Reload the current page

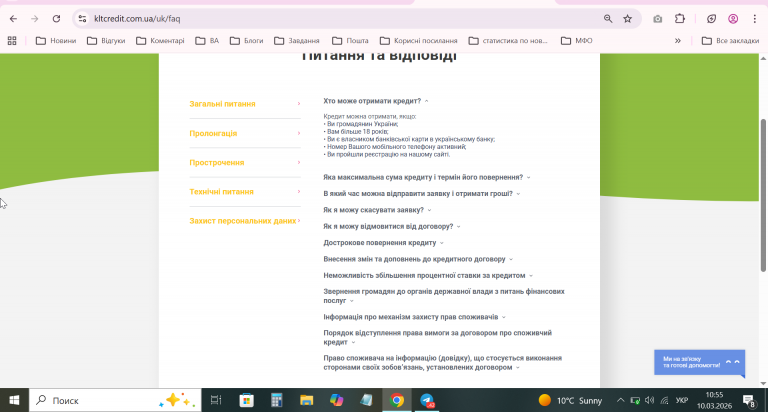pos(56,19)
